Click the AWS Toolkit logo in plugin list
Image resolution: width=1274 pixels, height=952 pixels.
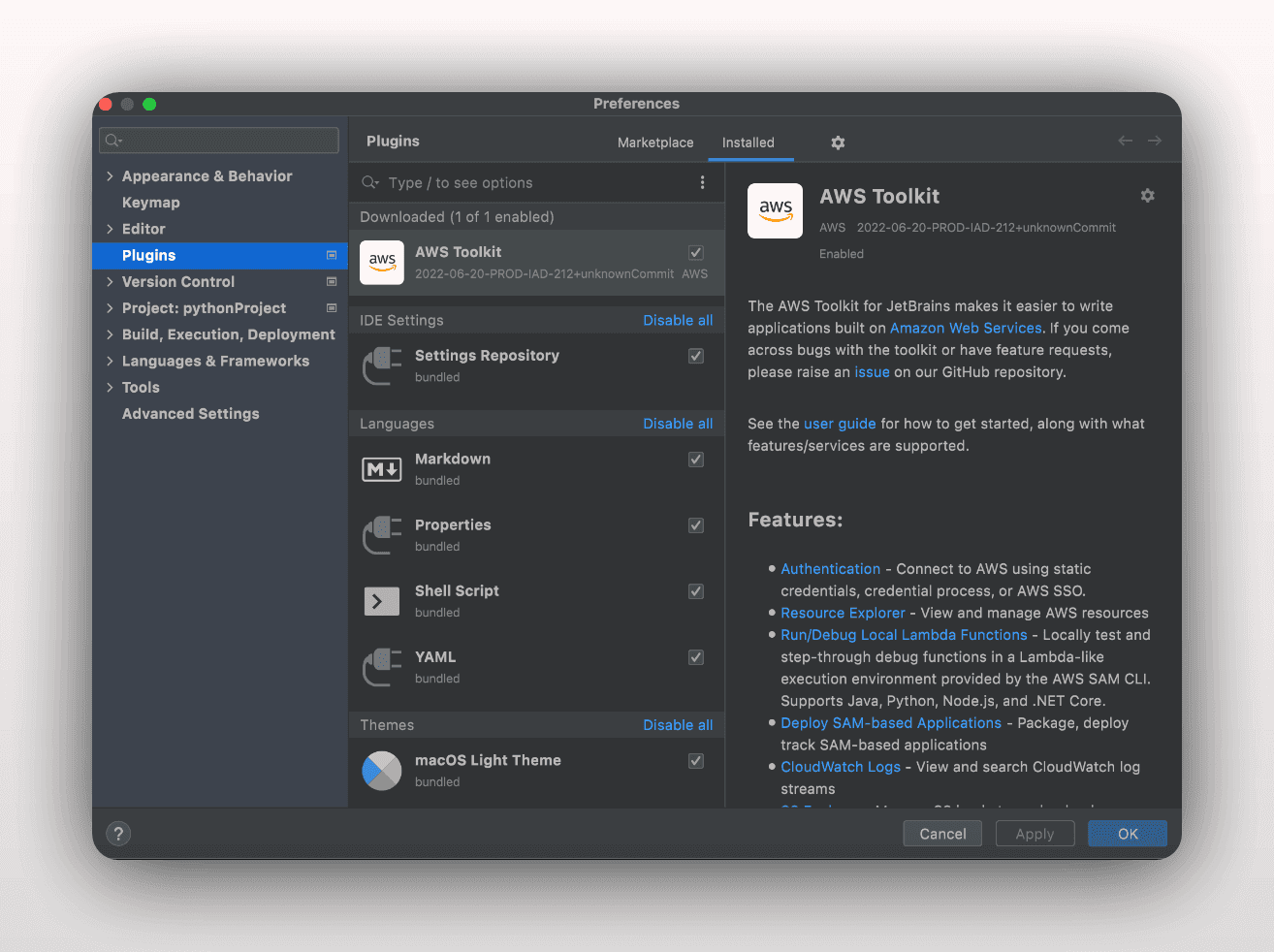(382, 262)
